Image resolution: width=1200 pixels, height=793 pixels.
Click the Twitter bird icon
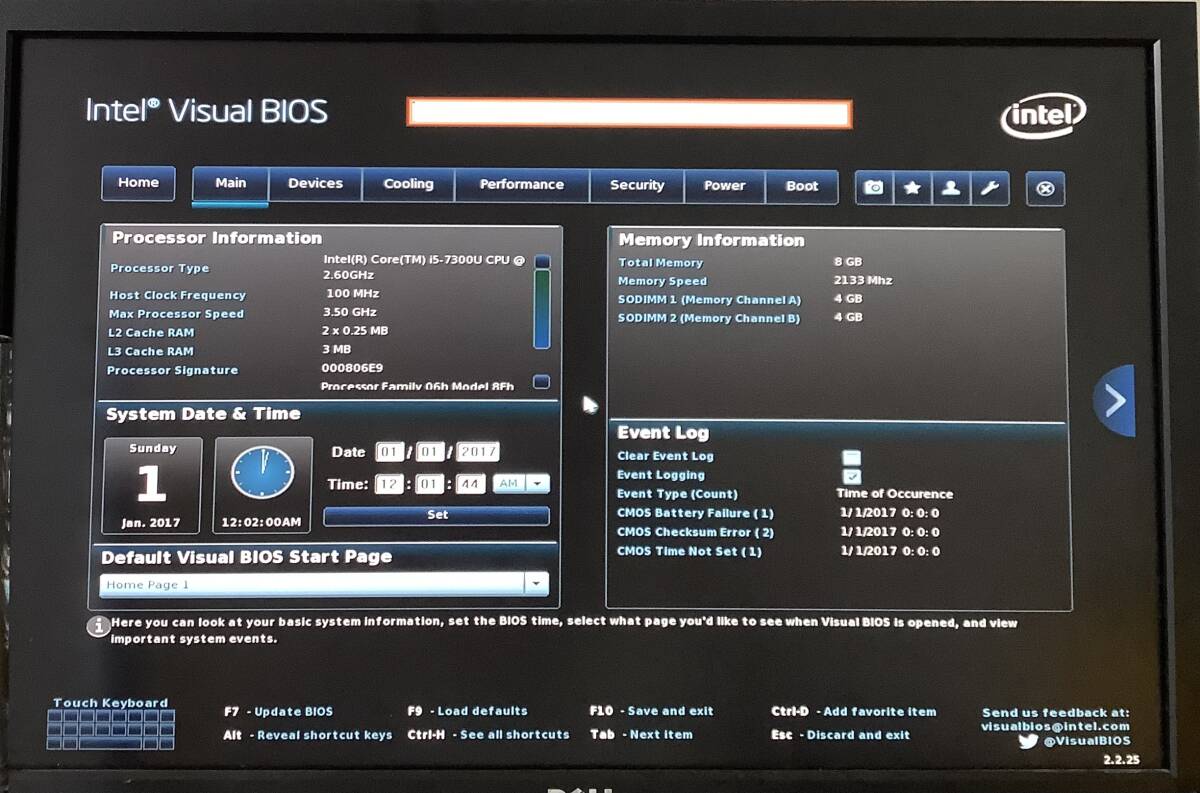pos(1028,741)
